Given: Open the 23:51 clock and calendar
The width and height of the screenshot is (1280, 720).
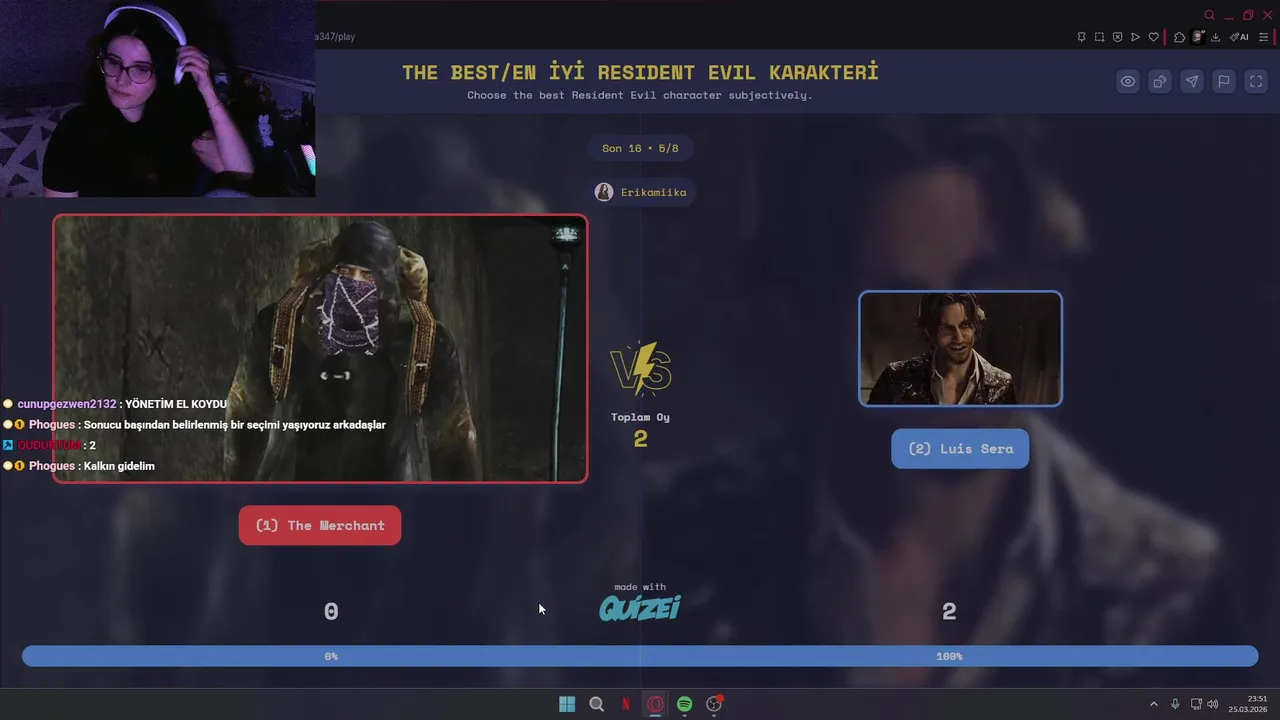Looking at the screenshot, I should 1249,704.
